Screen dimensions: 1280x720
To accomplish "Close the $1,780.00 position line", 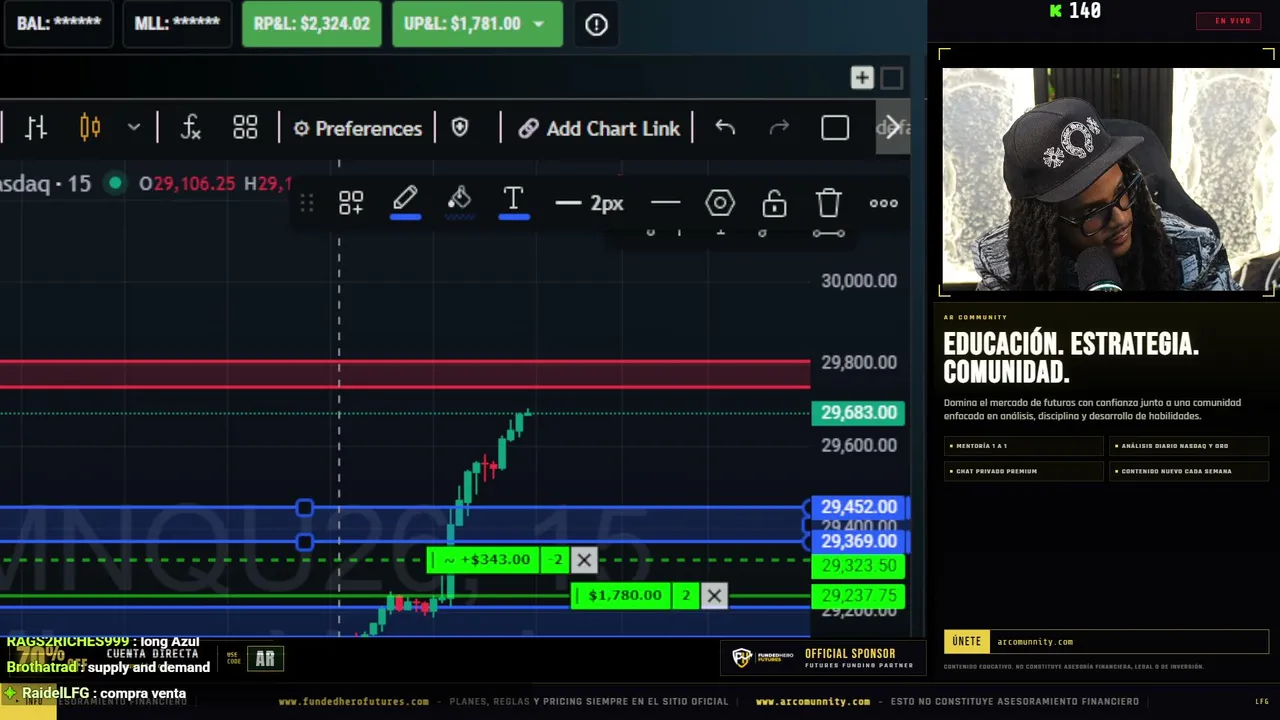I will tap(714, 596).
